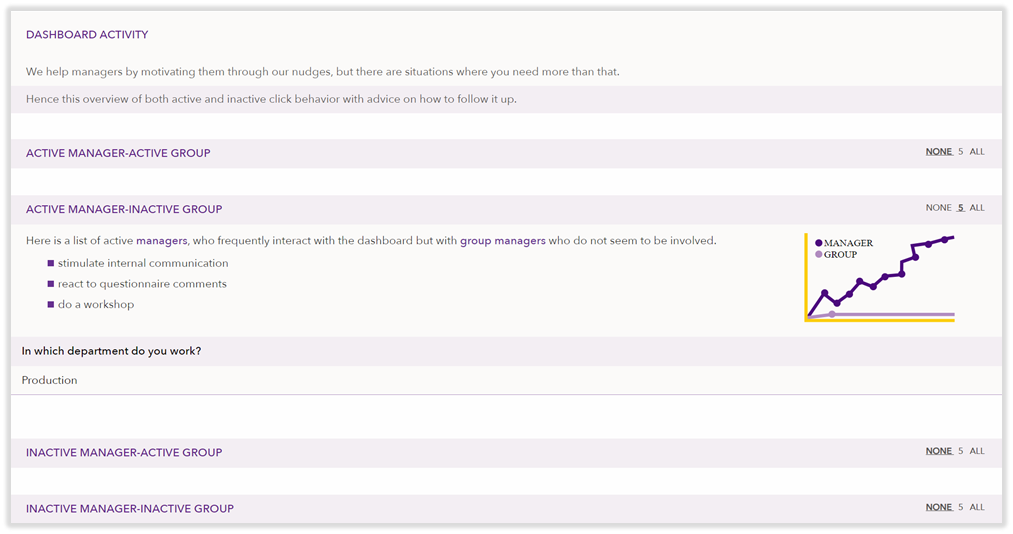Click the "In which department do you work?" question
The width and height of the screenshot is (1013, 534).
111,351
